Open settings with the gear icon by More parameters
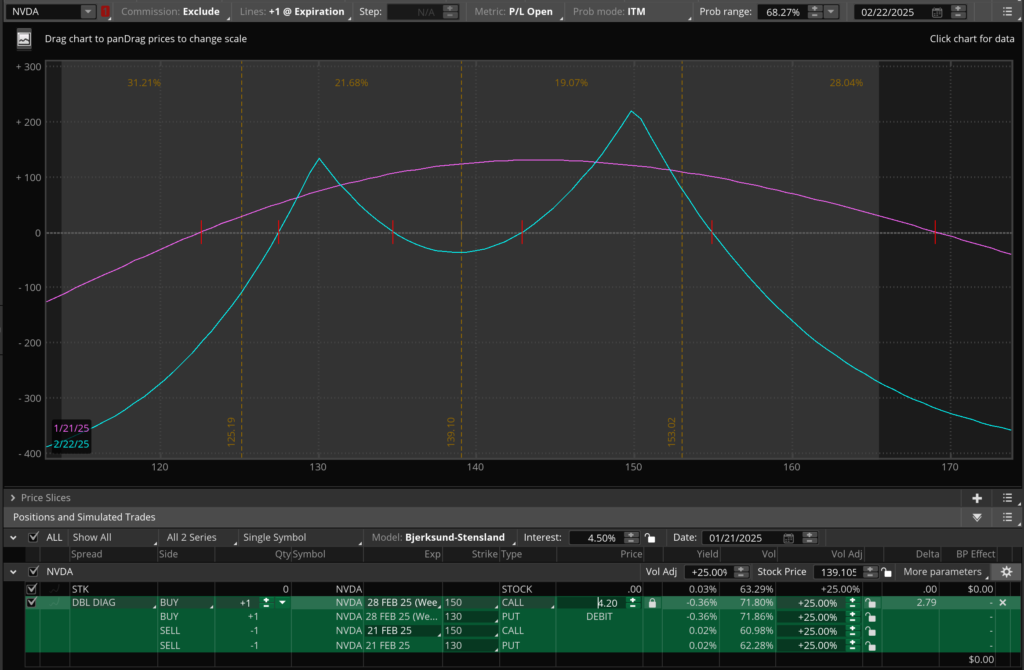This screenshot has width=1024, height=670. click(x=1006, y=572)
